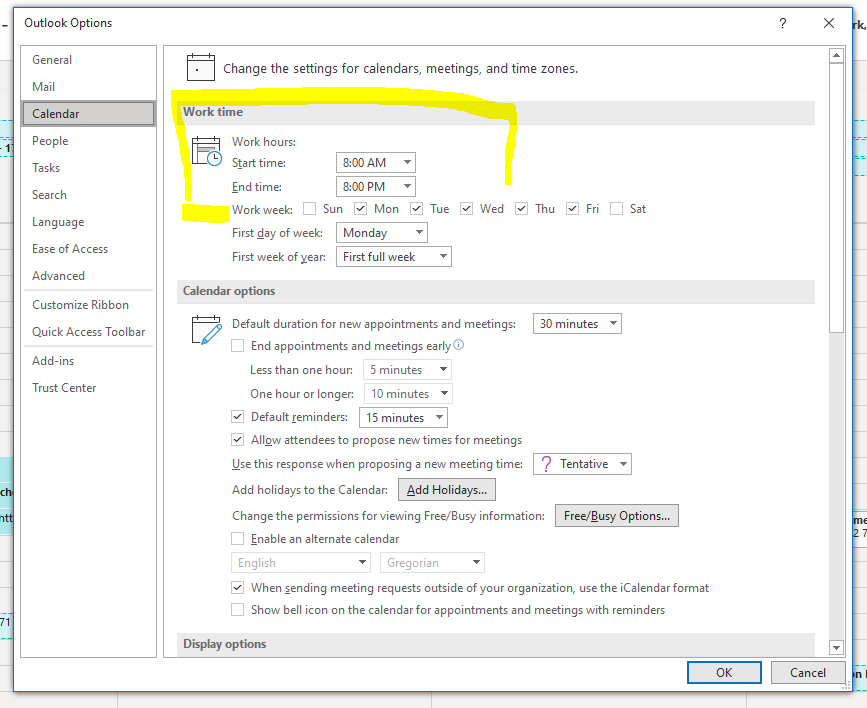
Task: Click the info icon after End appointments early
Action: click(x=458, y=345)
